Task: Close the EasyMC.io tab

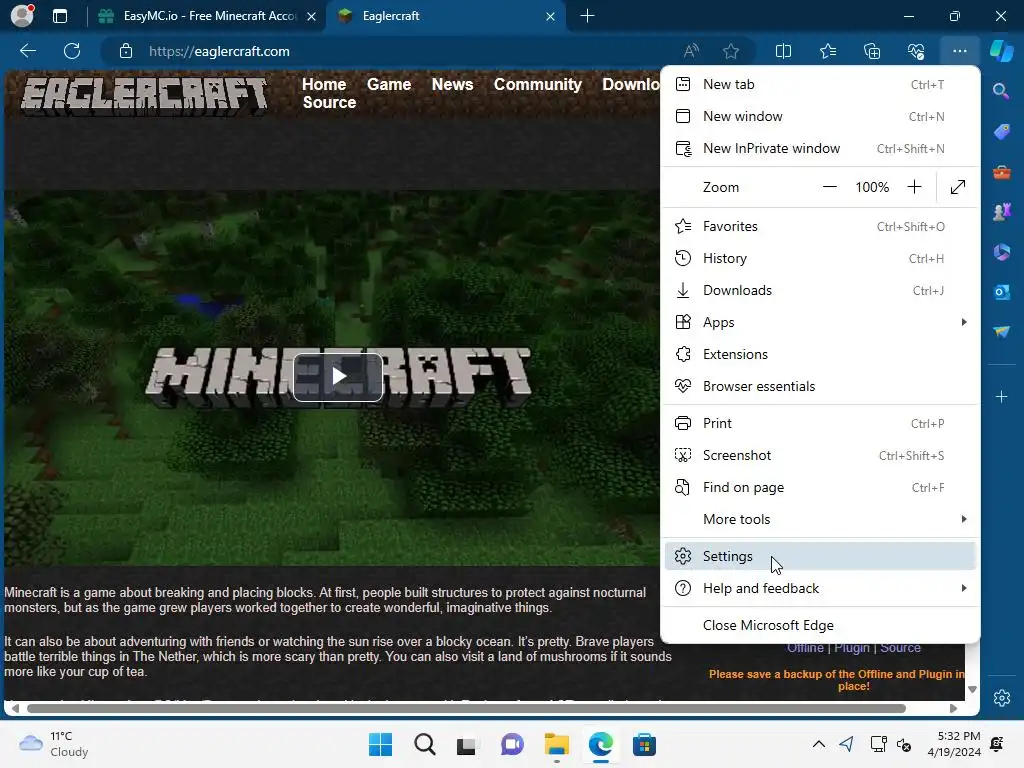Action: [312, 16]
